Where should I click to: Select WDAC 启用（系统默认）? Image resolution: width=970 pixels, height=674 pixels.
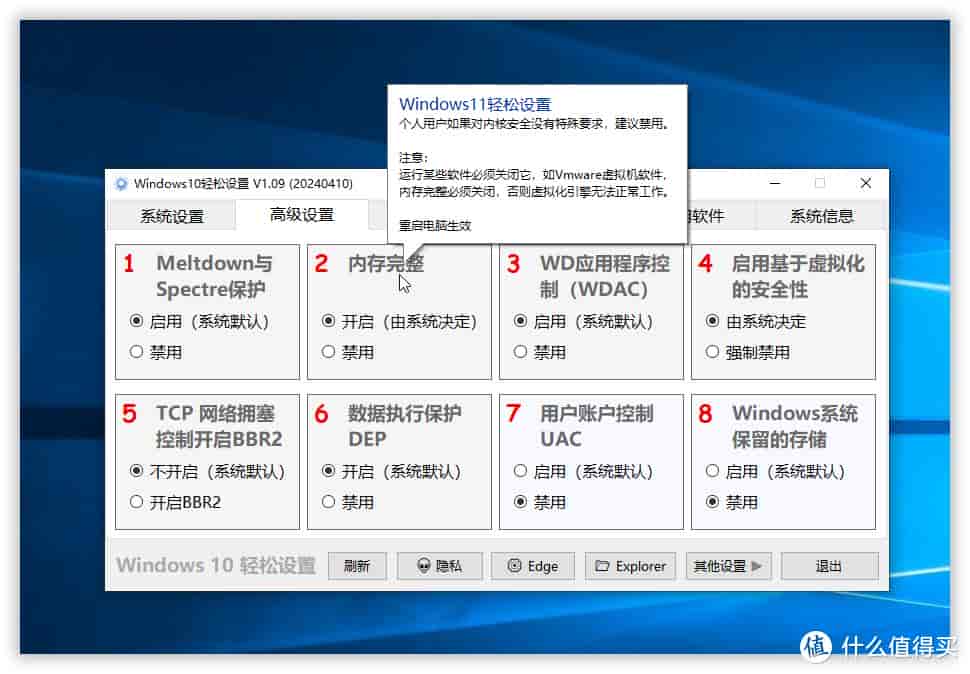pyautogui.click(x=583, y=321)
